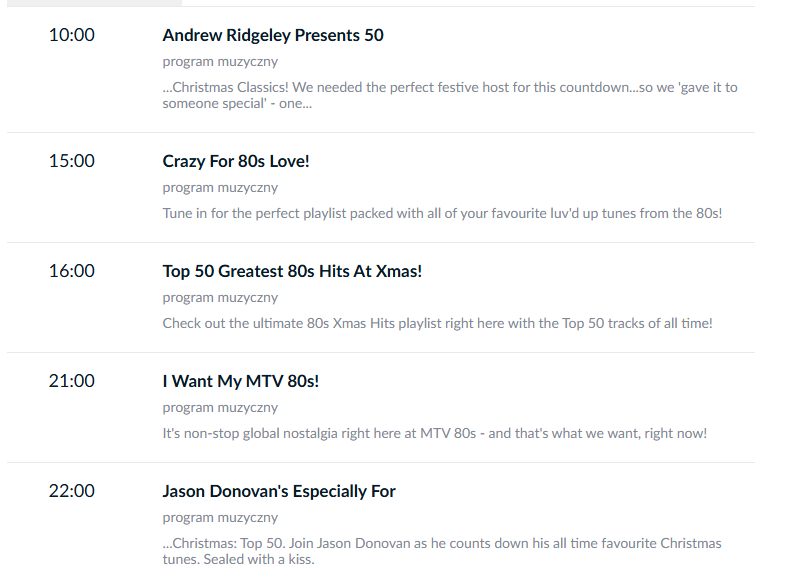Viewport: 787px width, 579px height.
Task: Click the luv'd up tunes description
Action: pyautogui.click(x=442, y=213)
